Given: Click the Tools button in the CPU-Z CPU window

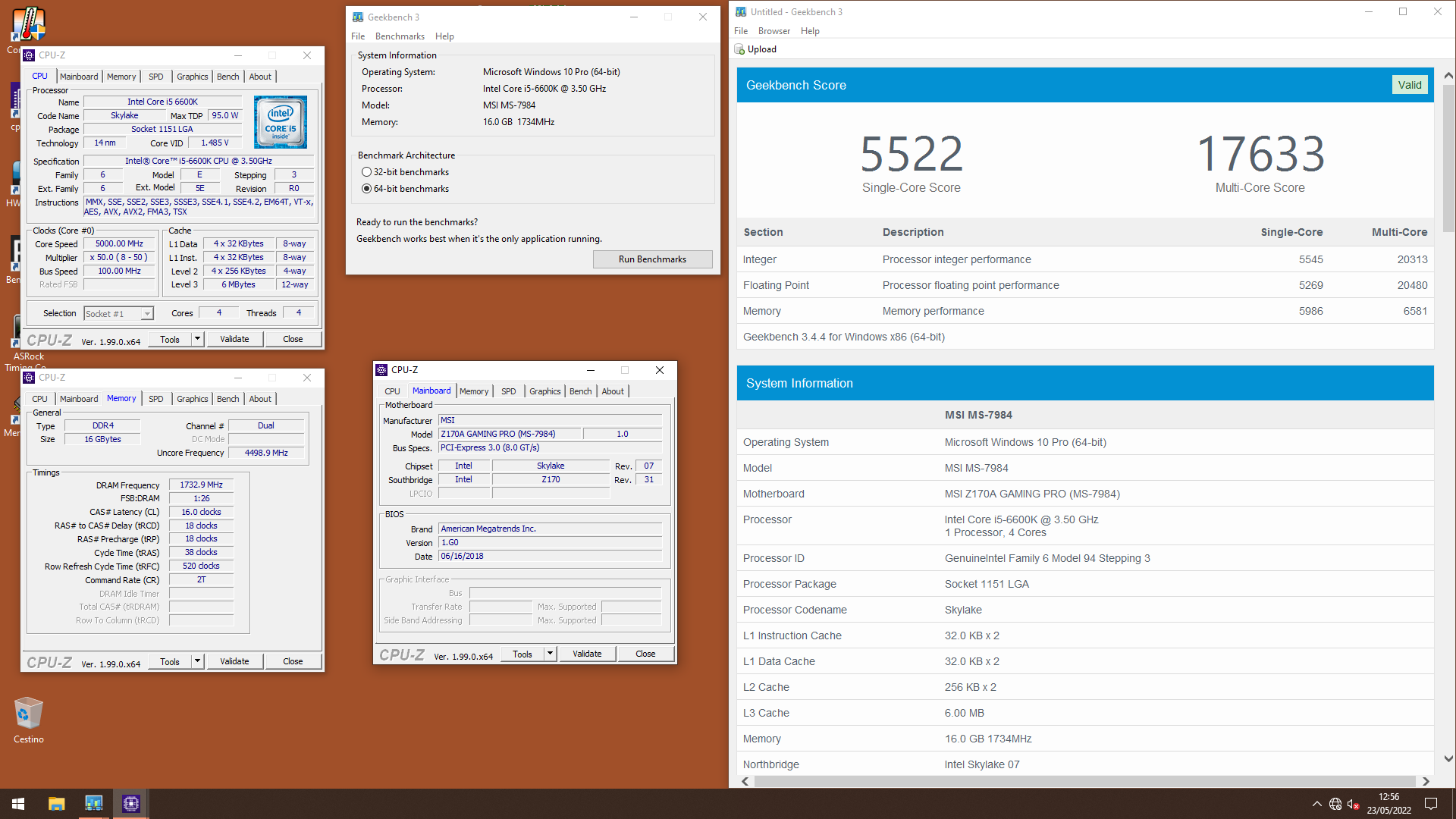Looking at the screenshot, I should point(170,339).
